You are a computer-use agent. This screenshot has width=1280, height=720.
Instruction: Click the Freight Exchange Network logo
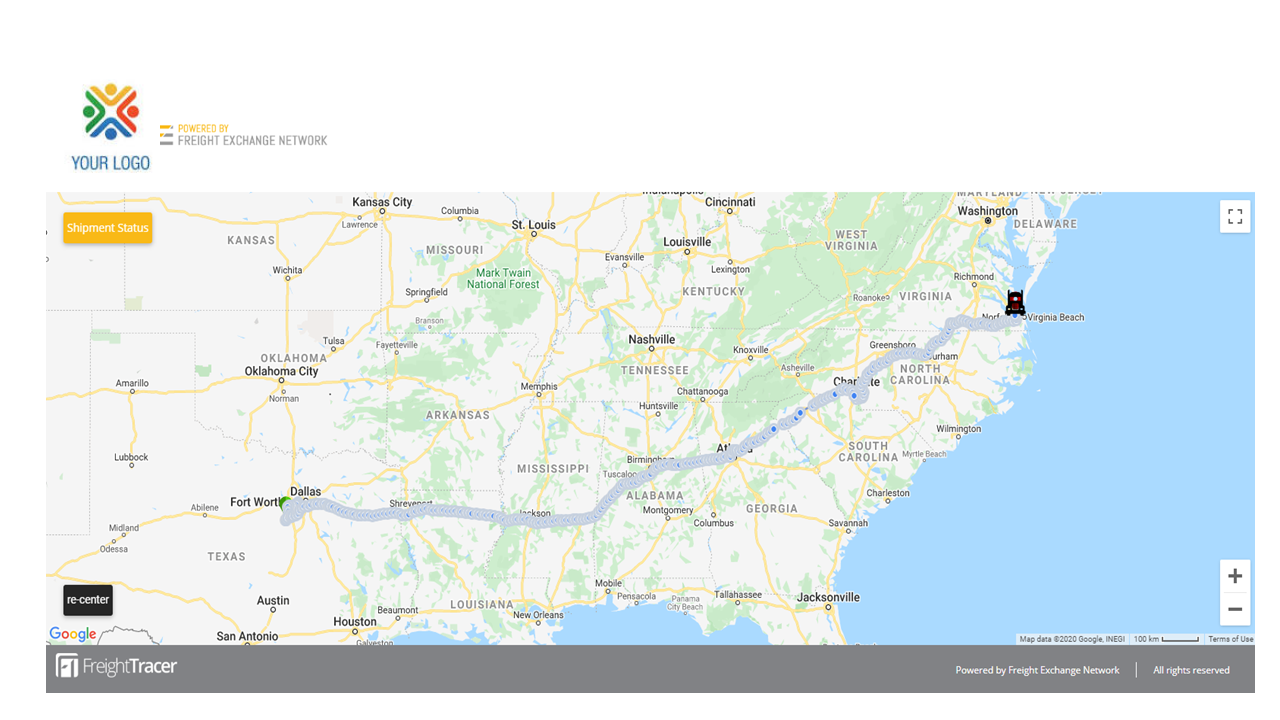click(244, 135)
